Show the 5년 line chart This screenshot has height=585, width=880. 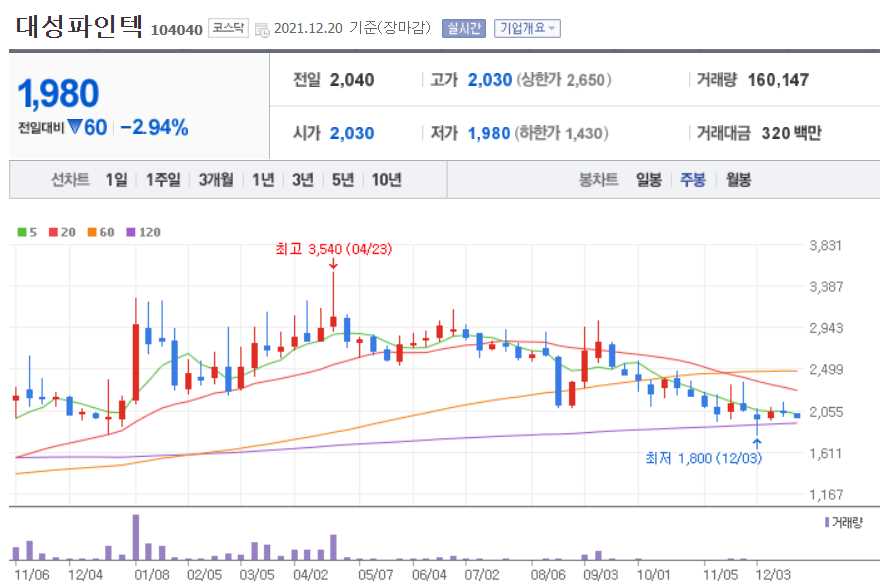click(342, 180)
